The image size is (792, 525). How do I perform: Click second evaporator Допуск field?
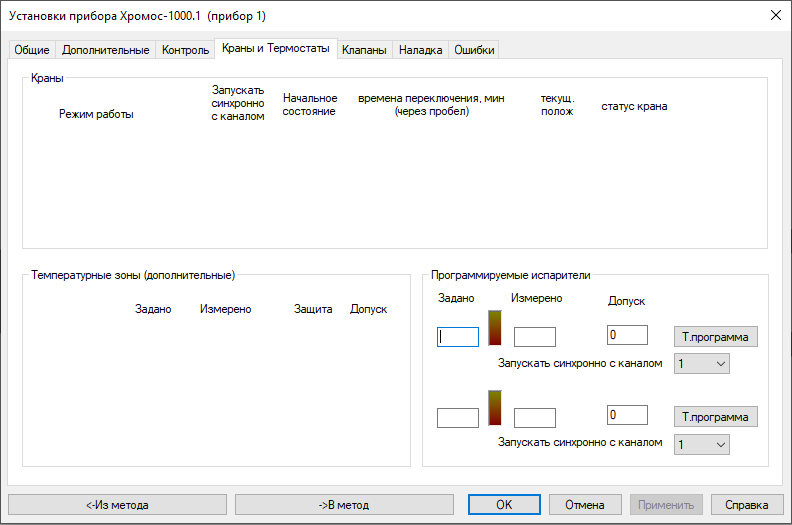point(627,415)
